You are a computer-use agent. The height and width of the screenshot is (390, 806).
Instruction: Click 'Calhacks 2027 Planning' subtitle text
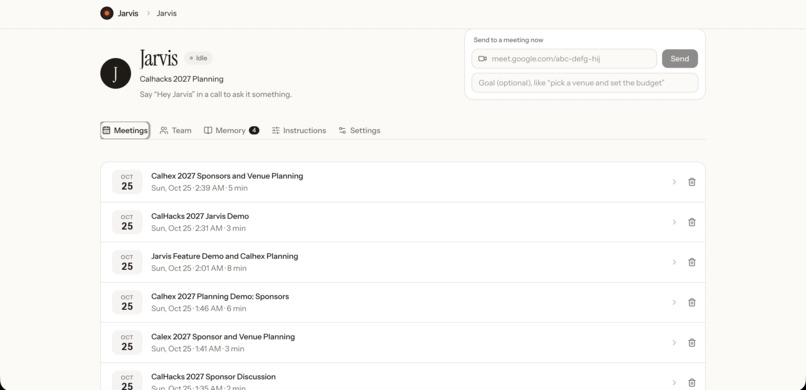click(181, 79)
